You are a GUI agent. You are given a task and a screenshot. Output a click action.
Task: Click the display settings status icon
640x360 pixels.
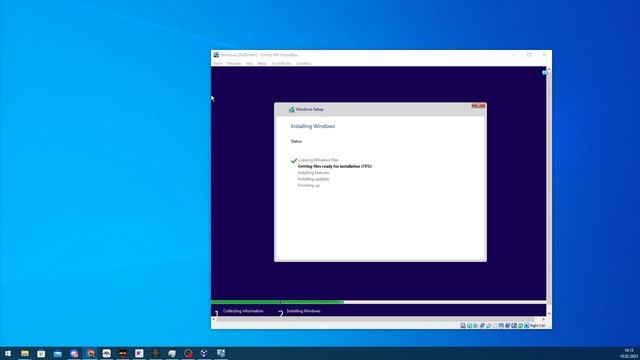501,326
